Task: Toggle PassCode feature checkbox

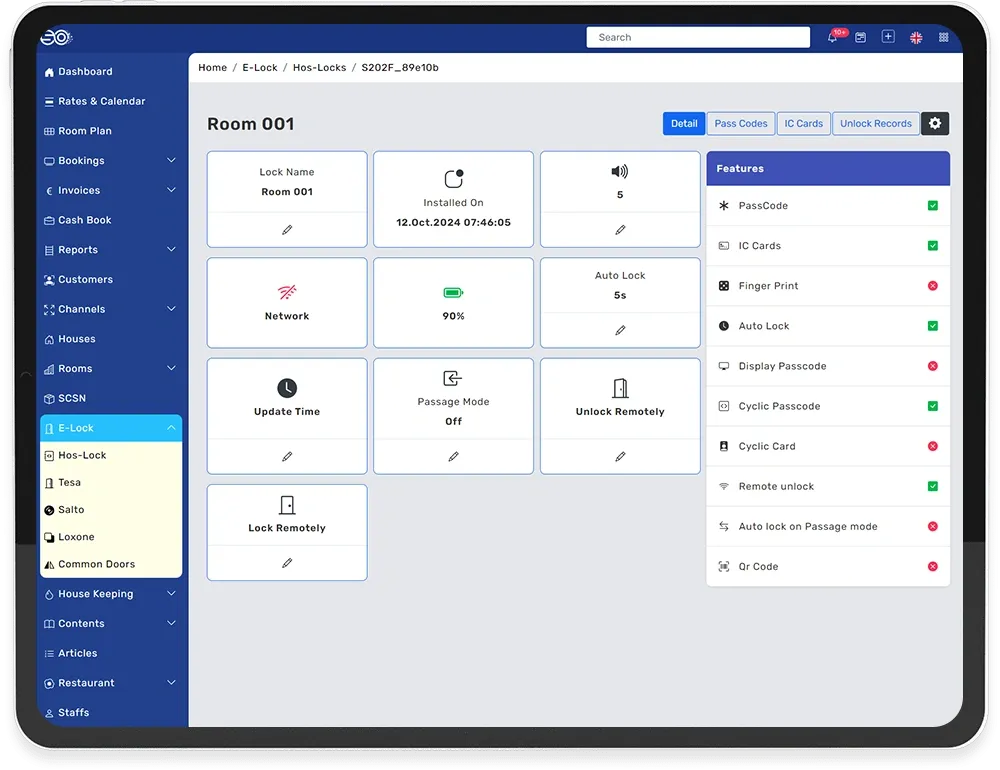Action: click(x=932, y=205)
